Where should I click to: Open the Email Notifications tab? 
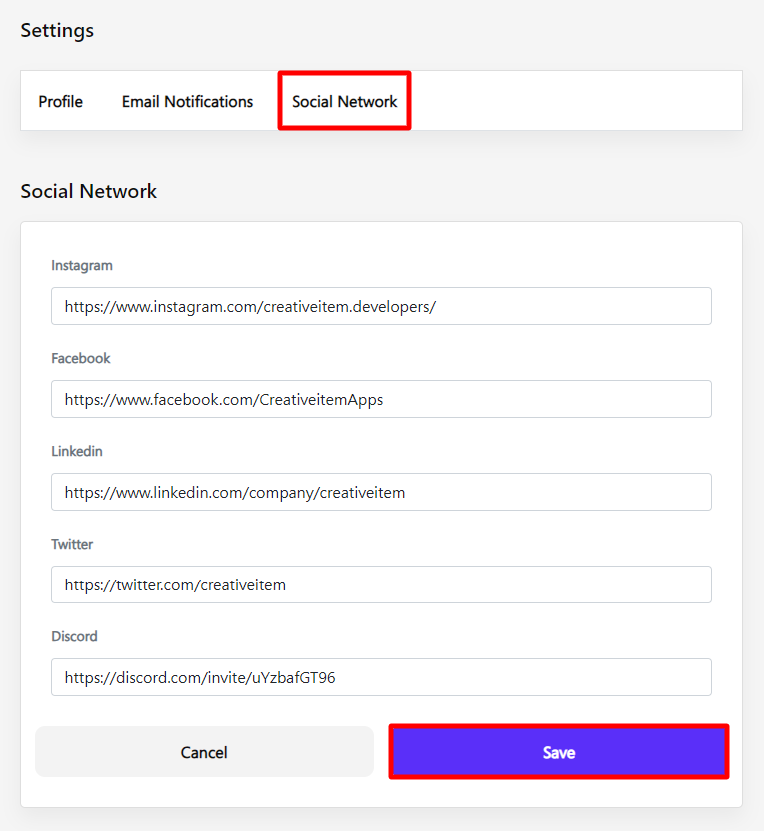(x=187, y=101)
